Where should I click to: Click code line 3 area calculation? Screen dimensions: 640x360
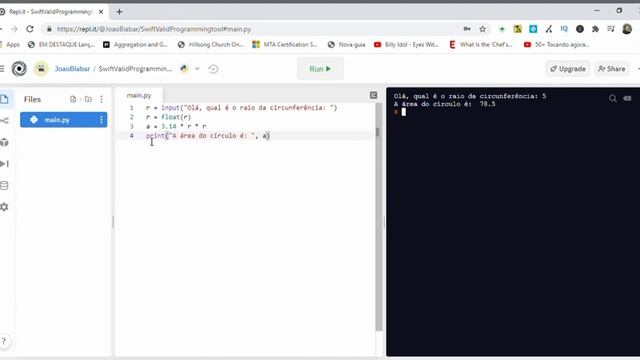(x=176, y=127)
